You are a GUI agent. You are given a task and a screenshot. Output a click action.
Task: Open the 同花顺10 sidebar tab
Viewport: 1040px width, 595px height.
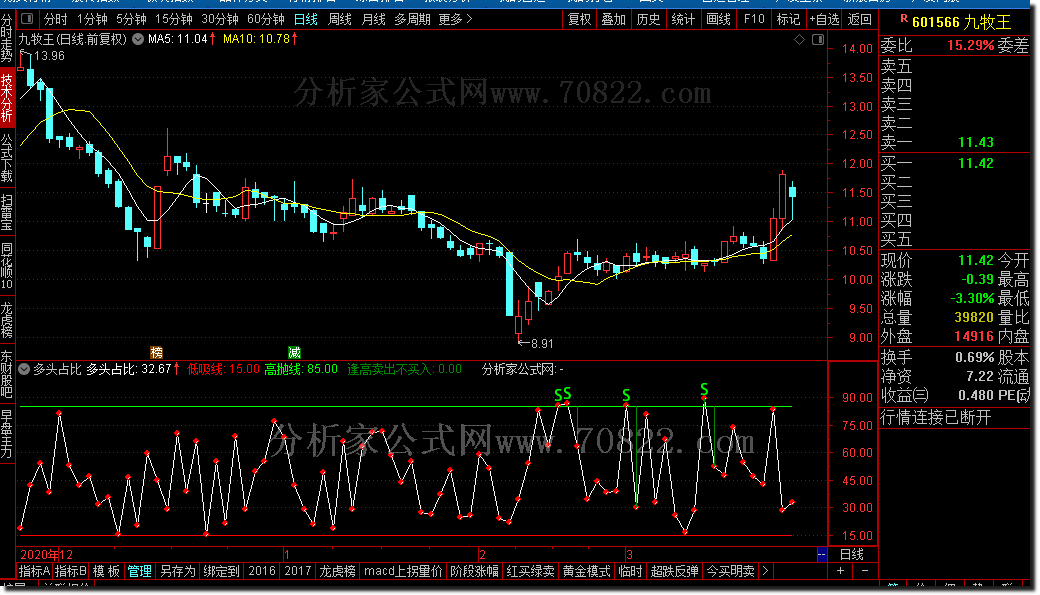(x=7, y=267)
